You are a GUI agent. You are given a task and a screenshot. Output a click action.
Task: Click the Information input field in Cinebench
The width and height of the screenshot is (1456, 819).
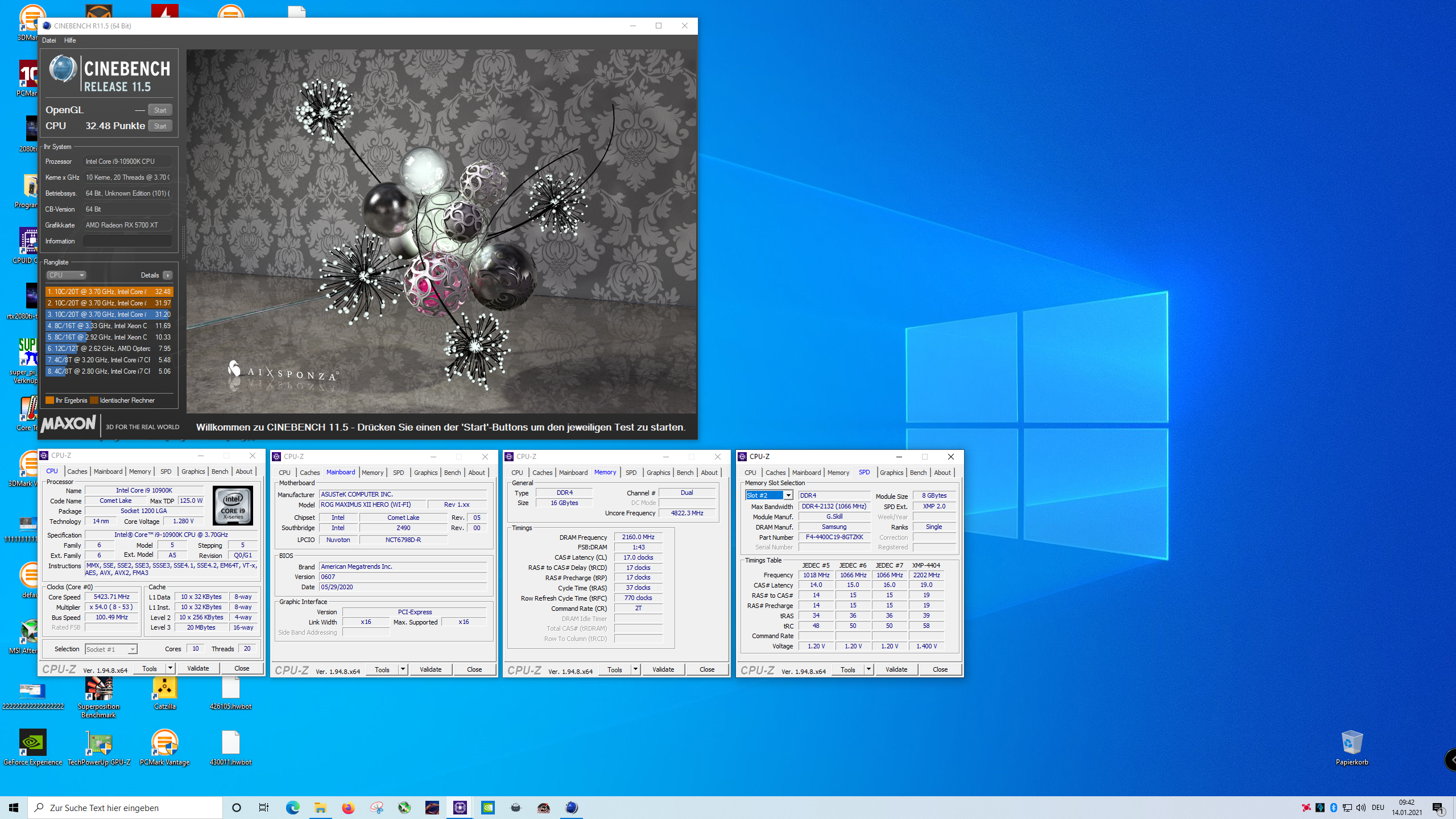pyautogui.click(x=127, y=241)
